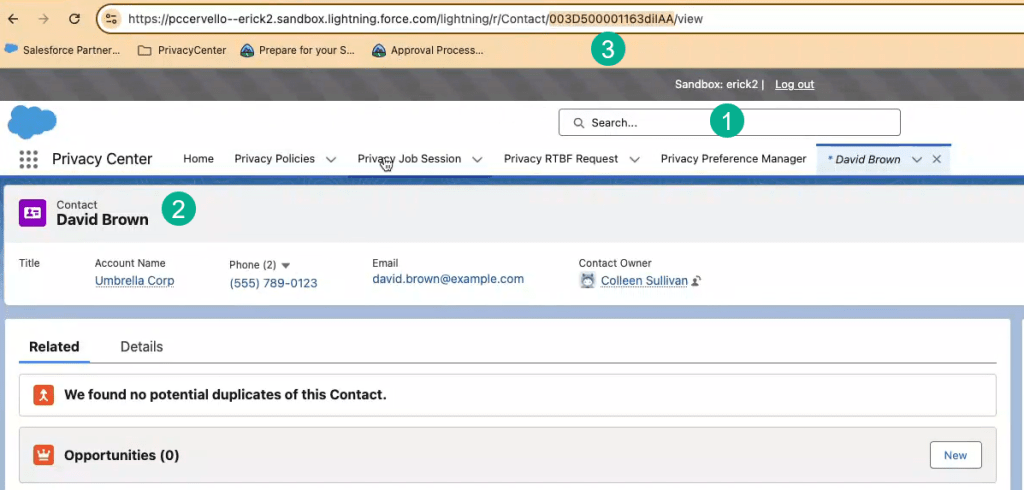The height and width of the screenshot is (490, 1024).
Task: Expand the Phone (2) dropdown arrow
Action: click(285, 265)
